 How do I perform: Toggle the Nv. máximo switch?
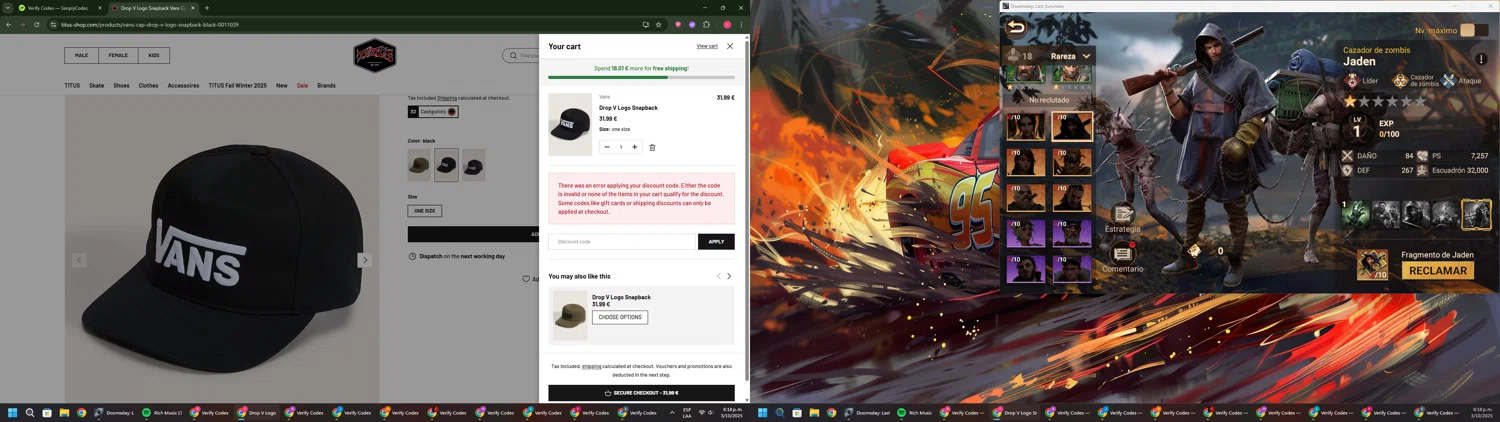click(1474, 30)
